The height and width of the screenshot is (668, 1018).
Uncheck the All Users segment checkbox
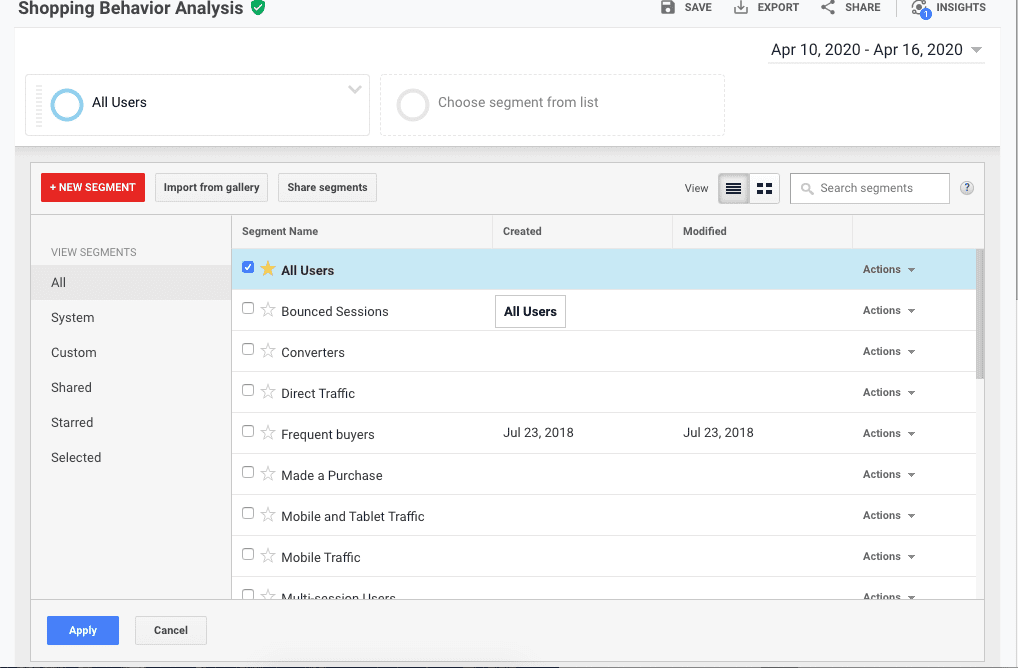248,268
